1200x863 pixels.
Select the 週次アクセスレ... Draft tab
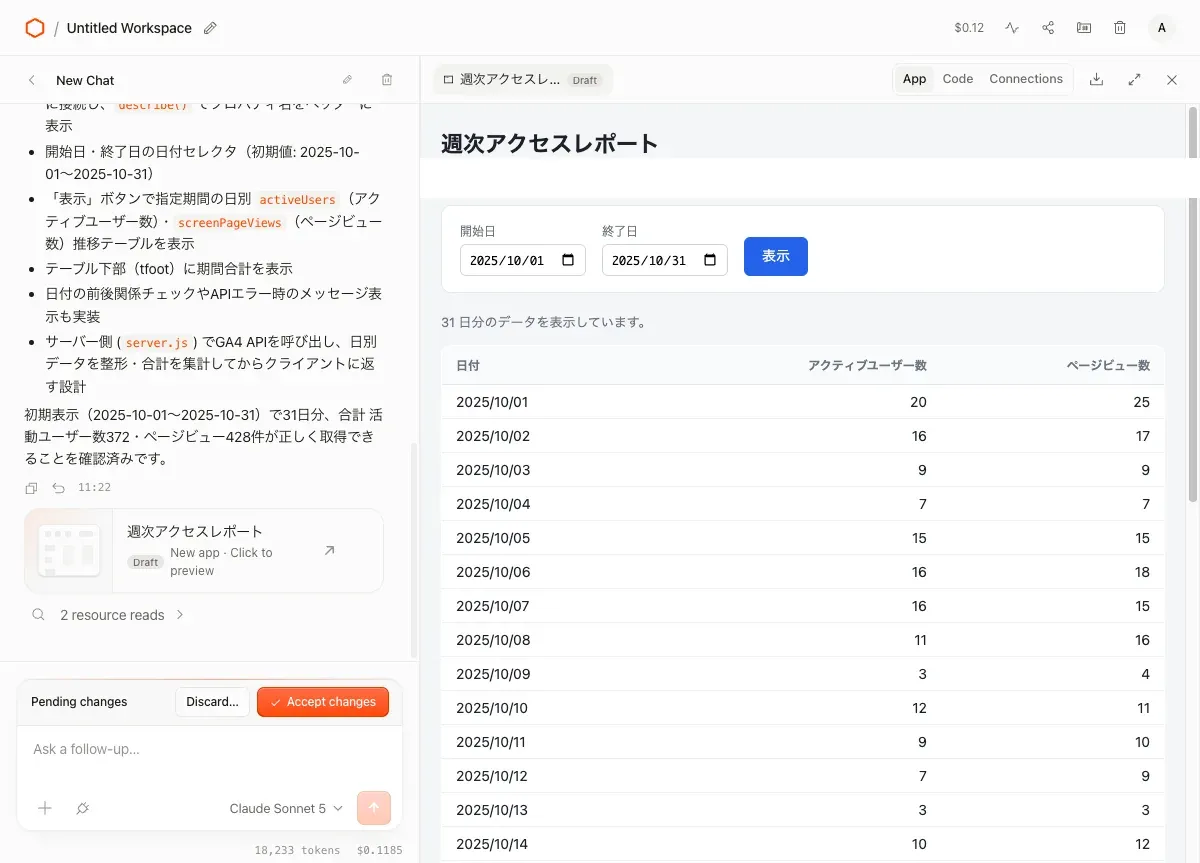[523, 80]
